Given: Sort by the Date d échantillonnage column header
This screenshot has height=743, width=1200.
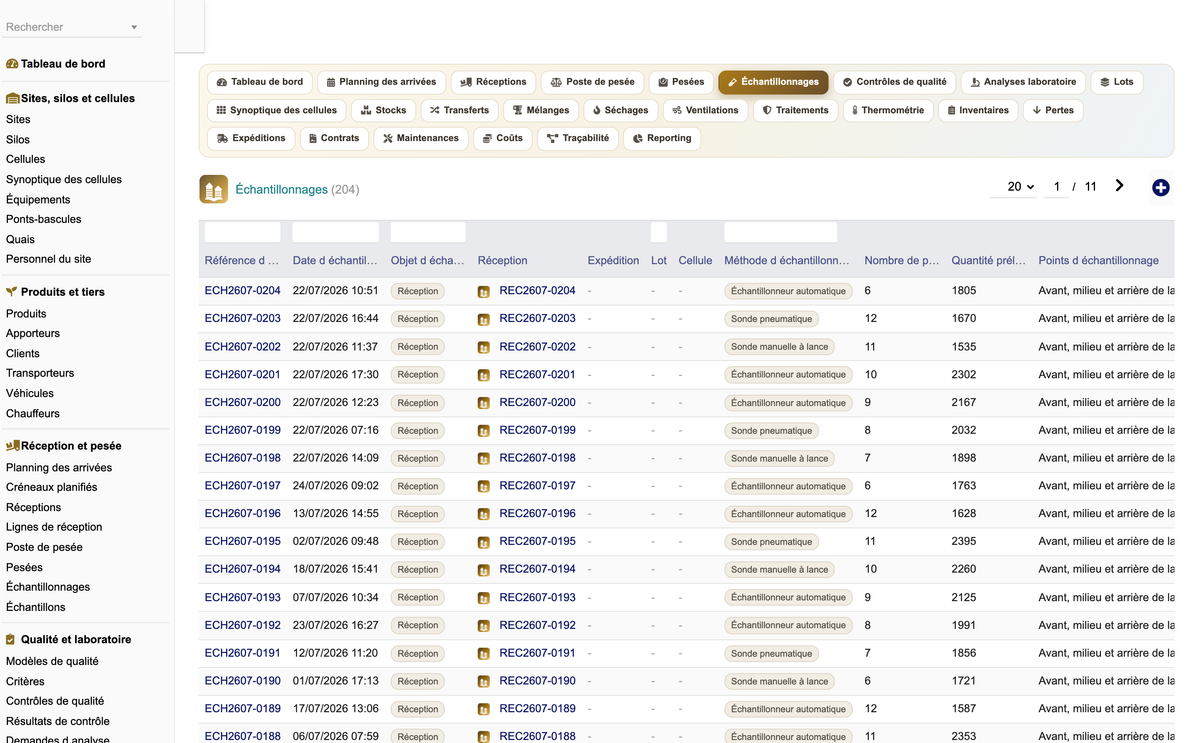Looking at the screenshot, I should click(335, 260).
